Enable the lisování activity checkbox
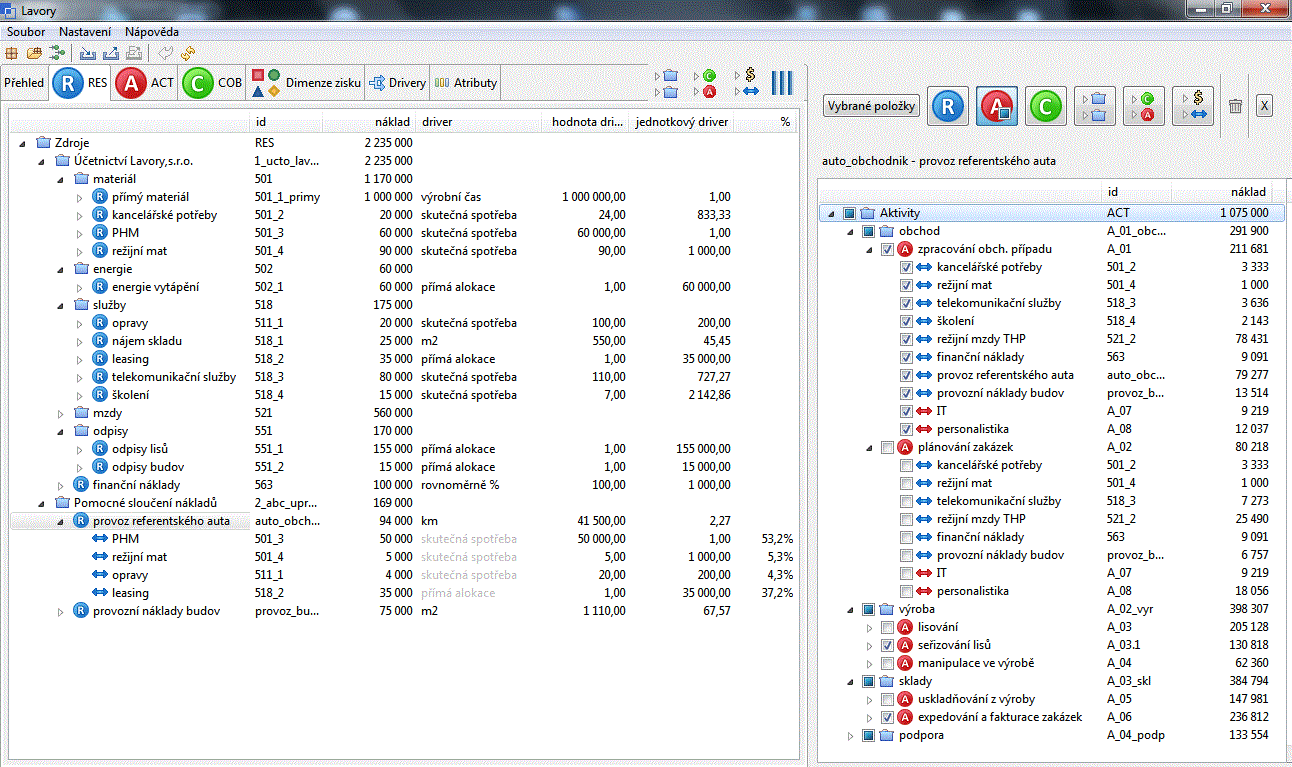 [888, 627]
